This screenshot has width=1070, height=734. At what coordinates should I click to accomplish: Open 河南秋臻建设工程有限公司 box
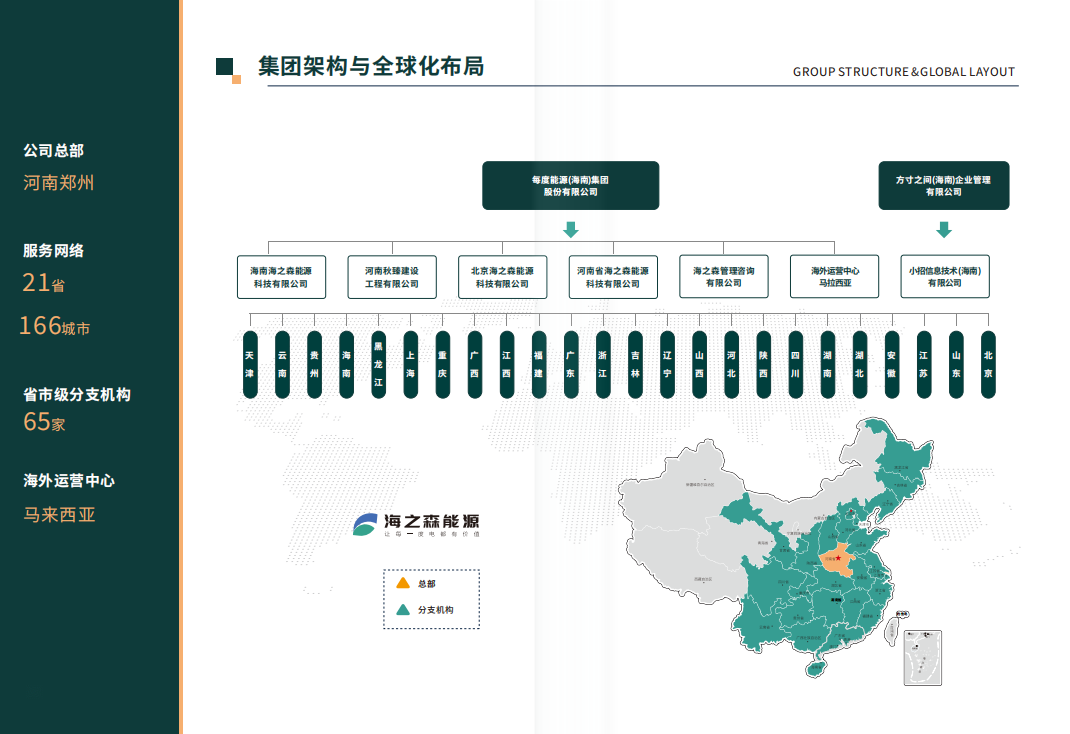point(392,277)
